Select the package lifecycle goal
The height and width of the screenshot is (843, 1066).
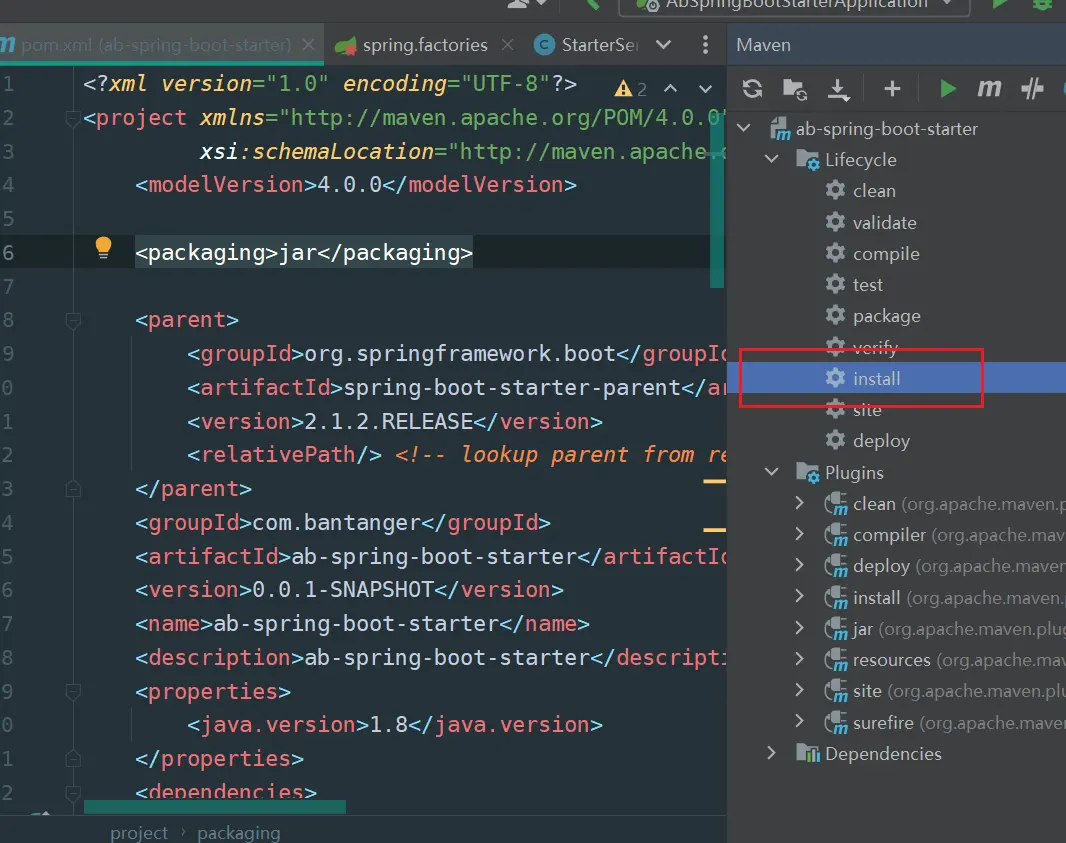click(x=886, y=316)
